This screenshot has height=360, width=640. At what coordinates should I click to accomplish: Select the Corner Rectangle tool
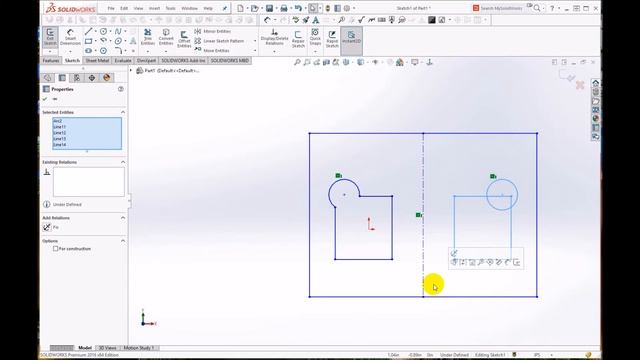point(88,41)
